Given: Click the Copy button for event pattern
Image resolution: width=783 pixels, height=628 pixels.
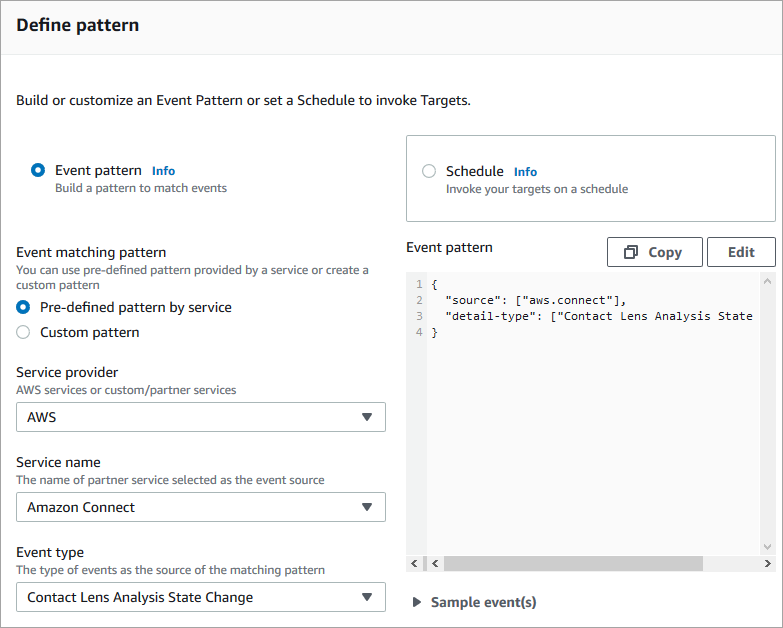Looking at the screenshot, I should [x=654, y=252].
